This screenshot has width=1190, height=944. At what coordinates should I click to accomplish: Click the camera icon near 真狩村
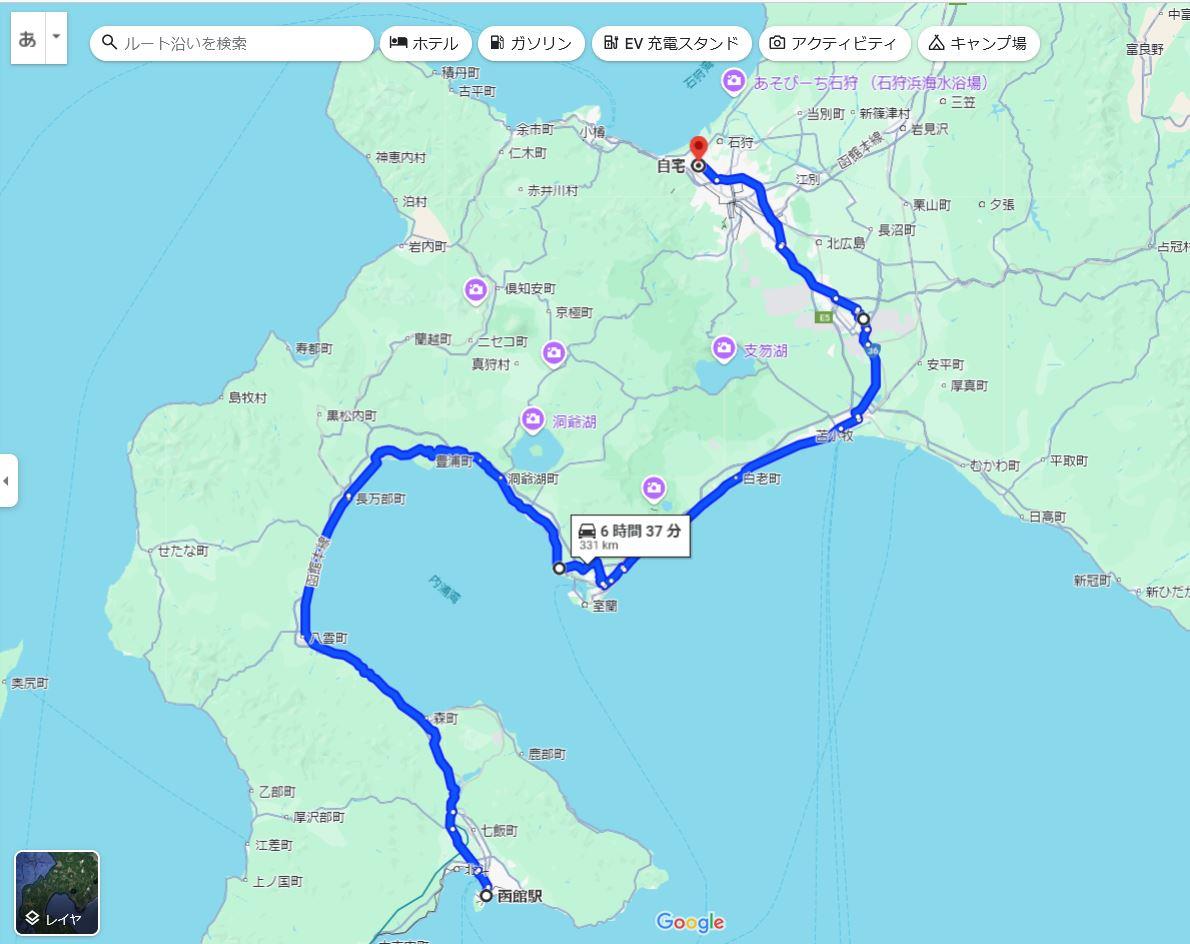(x=554, y=353)
